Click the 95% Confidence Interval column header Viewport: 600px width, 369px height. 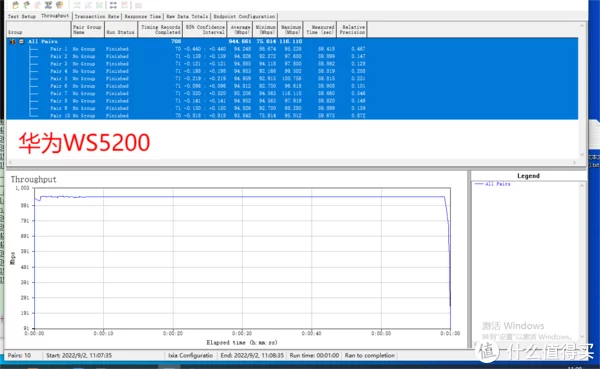pos(204,29)
